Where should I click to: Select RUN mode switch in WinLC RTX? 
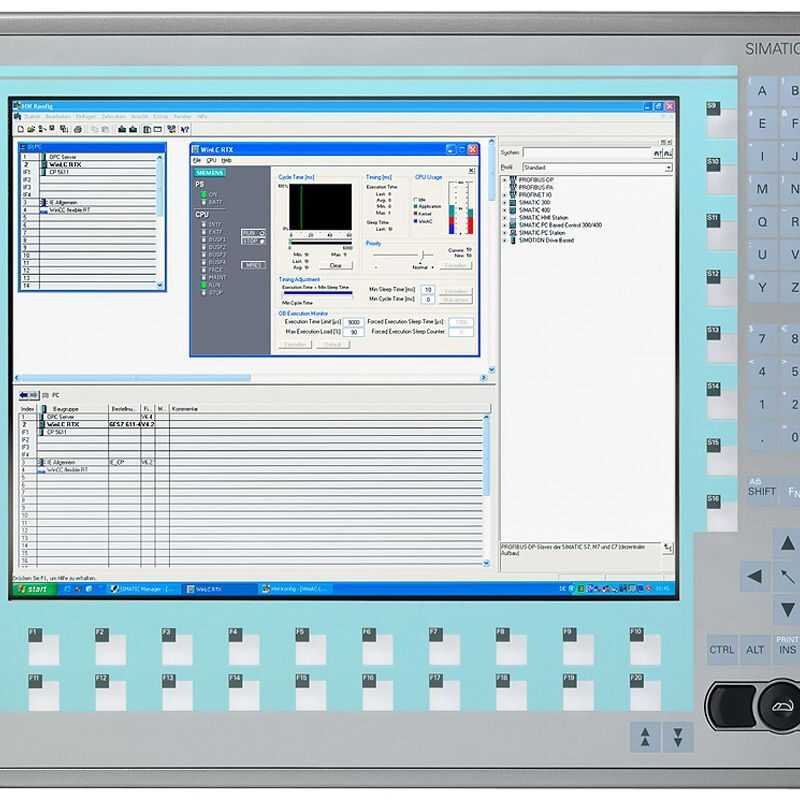[x=254, y=233]
